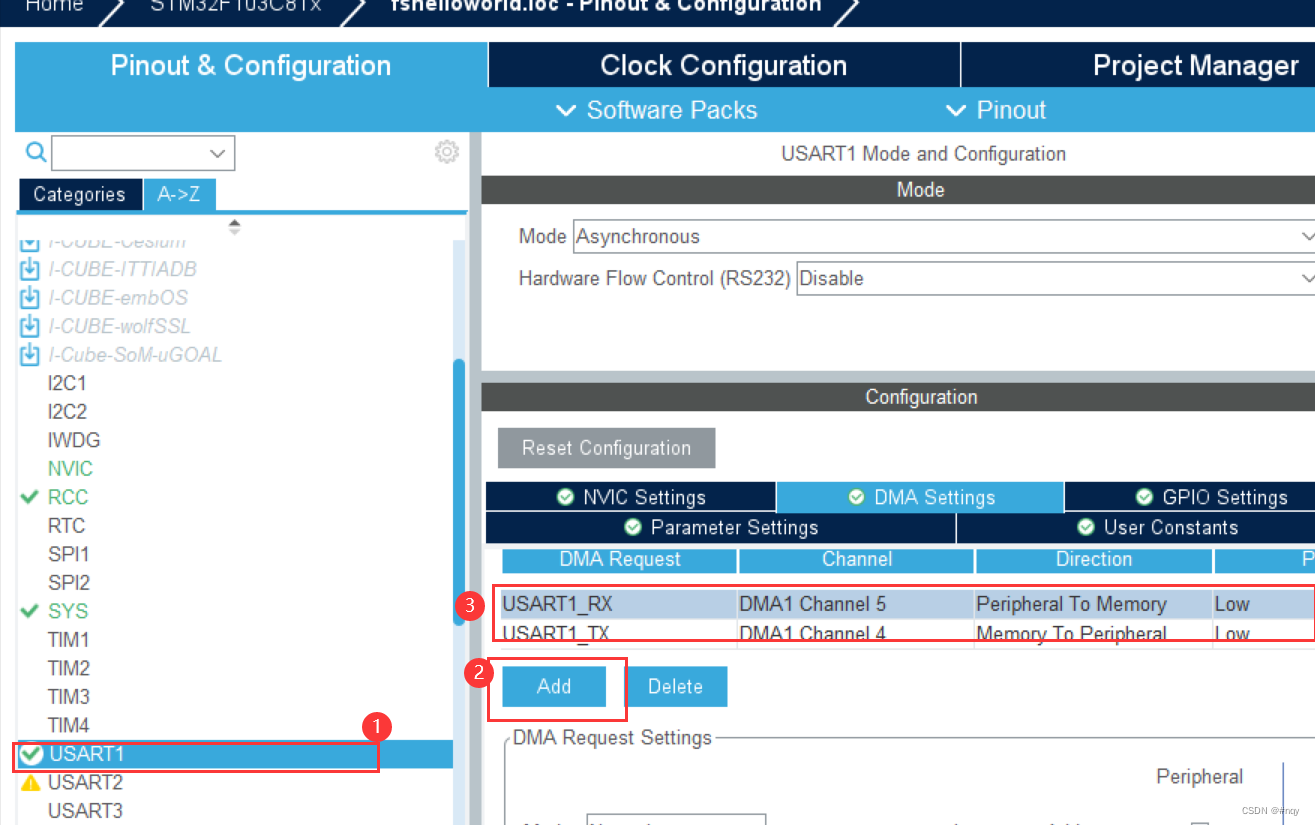Image resolution: width=1315 pixels, height=825 pixels.
Task: Click User Constants tab check icon
Action: [1086, 527]
